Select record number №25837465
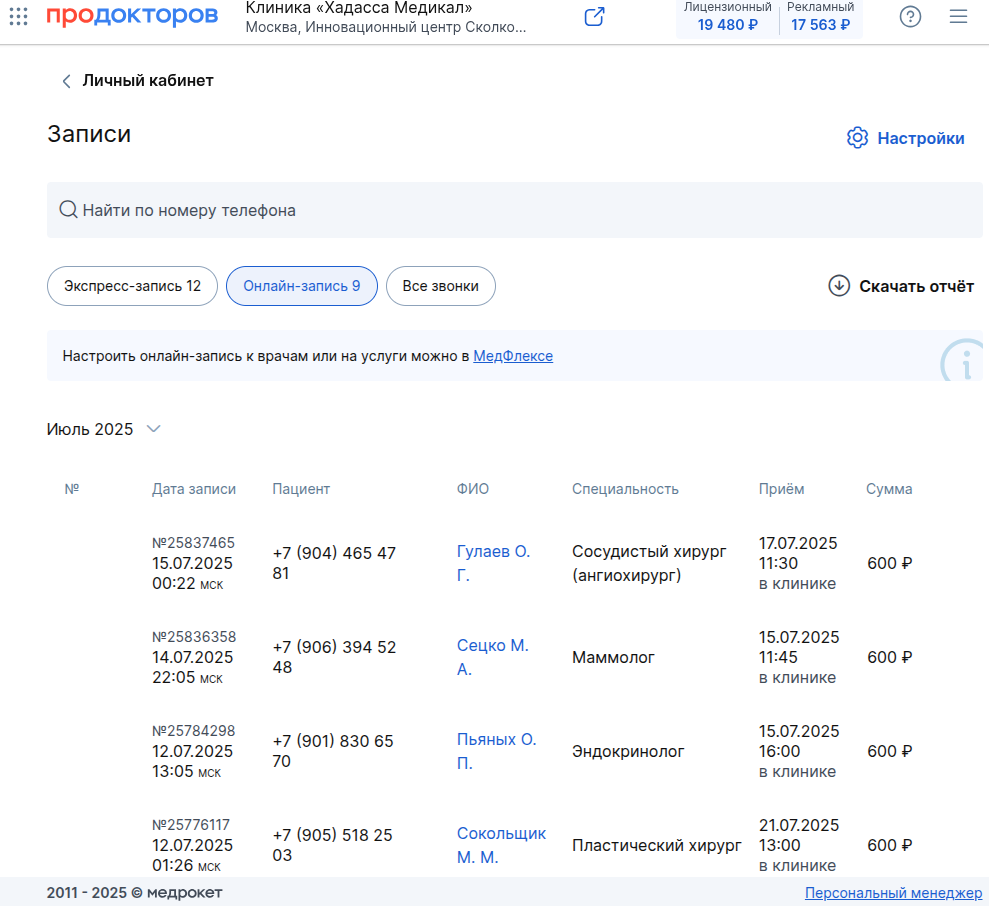This screenshot has height=906, width=989. click(x=193, y=543)
